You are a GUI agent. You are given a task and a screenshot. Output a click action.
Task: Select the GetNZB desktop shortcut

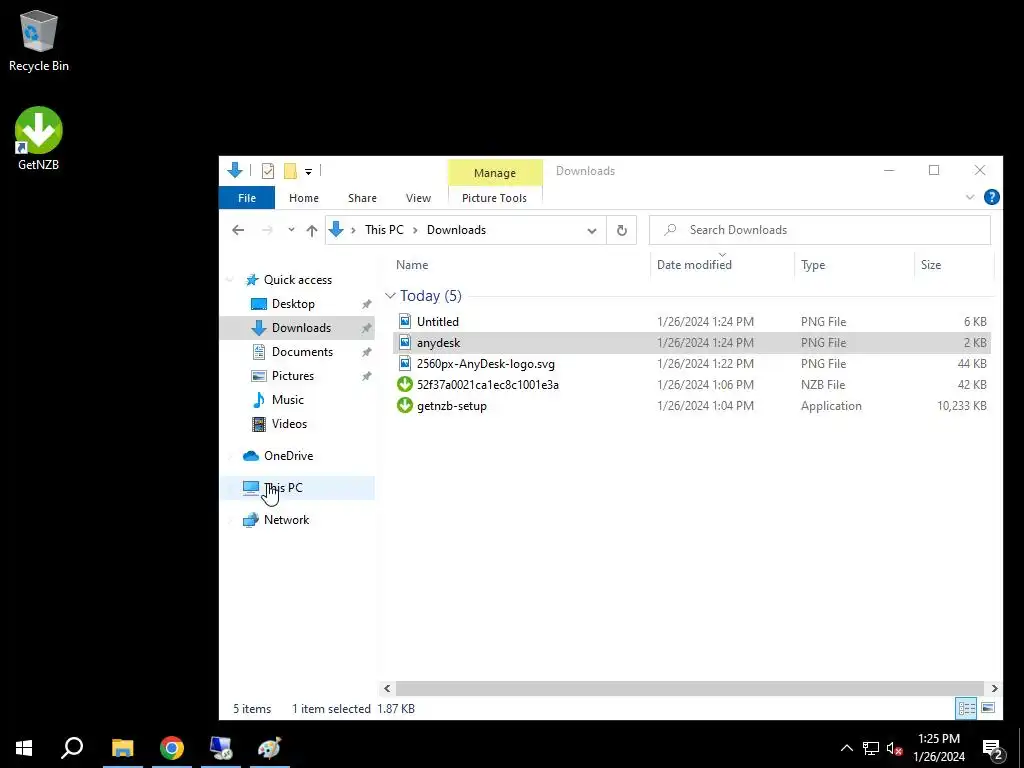coord(39,138)
